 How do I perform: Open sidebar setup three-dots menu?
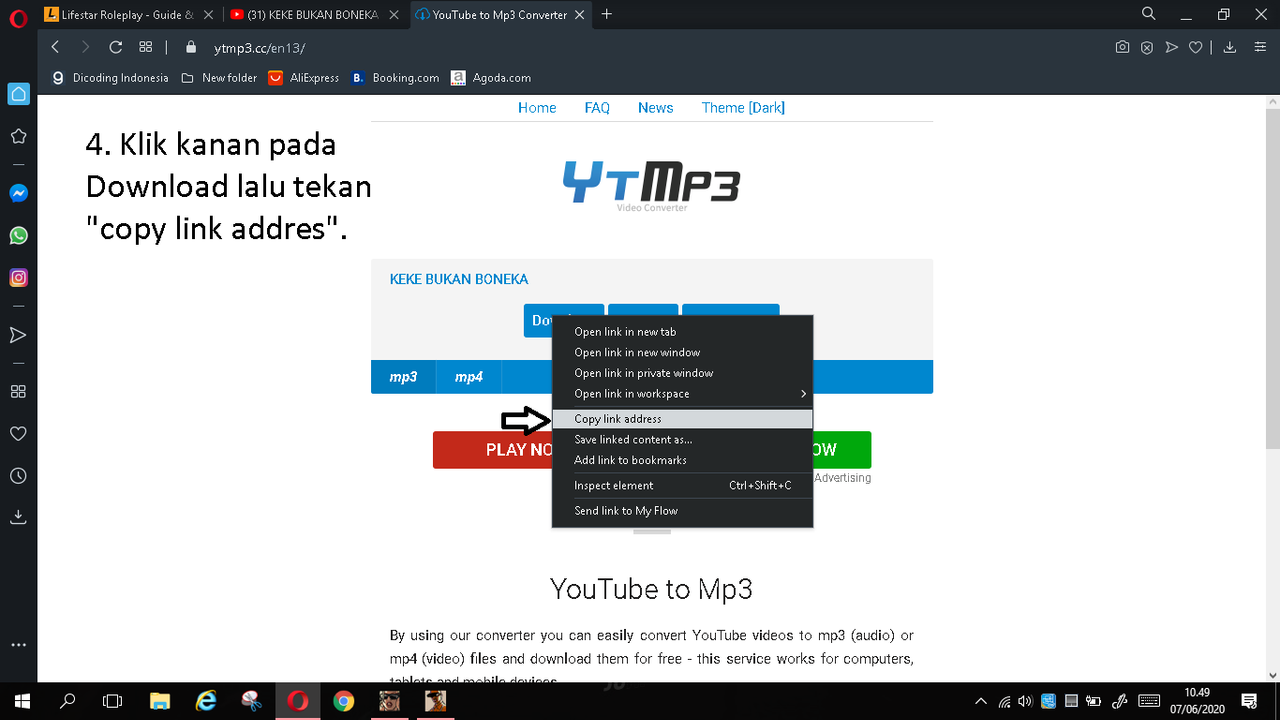coord(18,646)
